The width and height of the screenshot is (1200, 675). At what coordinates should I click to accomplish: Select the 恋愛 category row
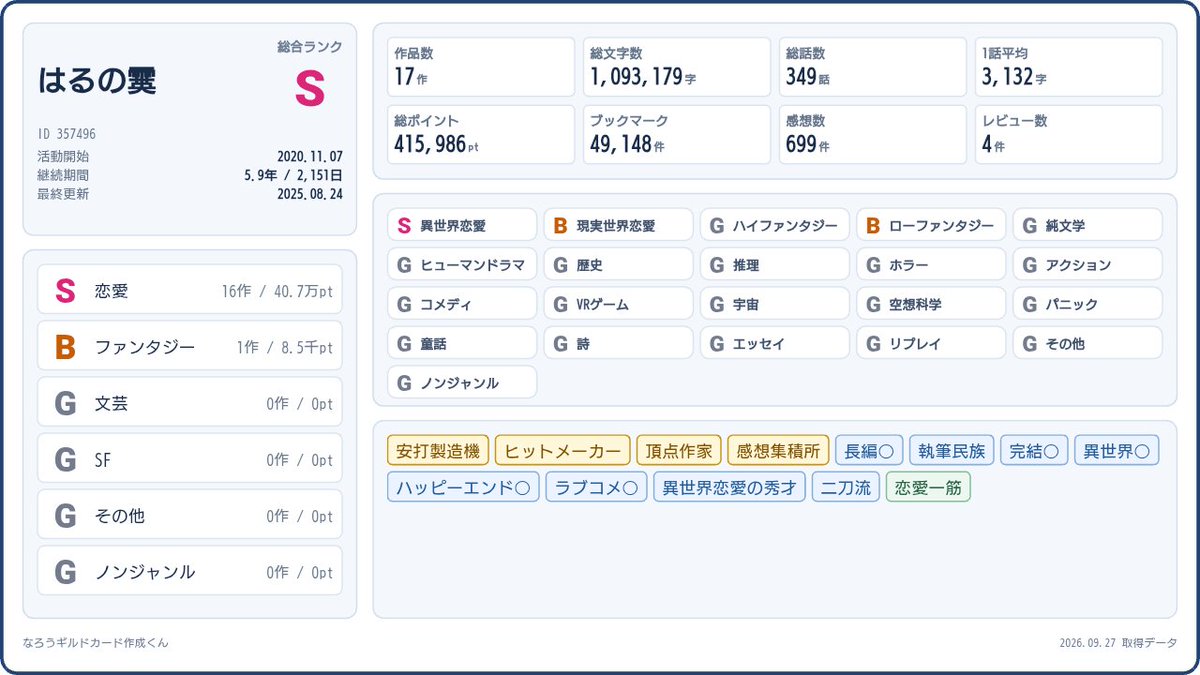click(189, 291)
